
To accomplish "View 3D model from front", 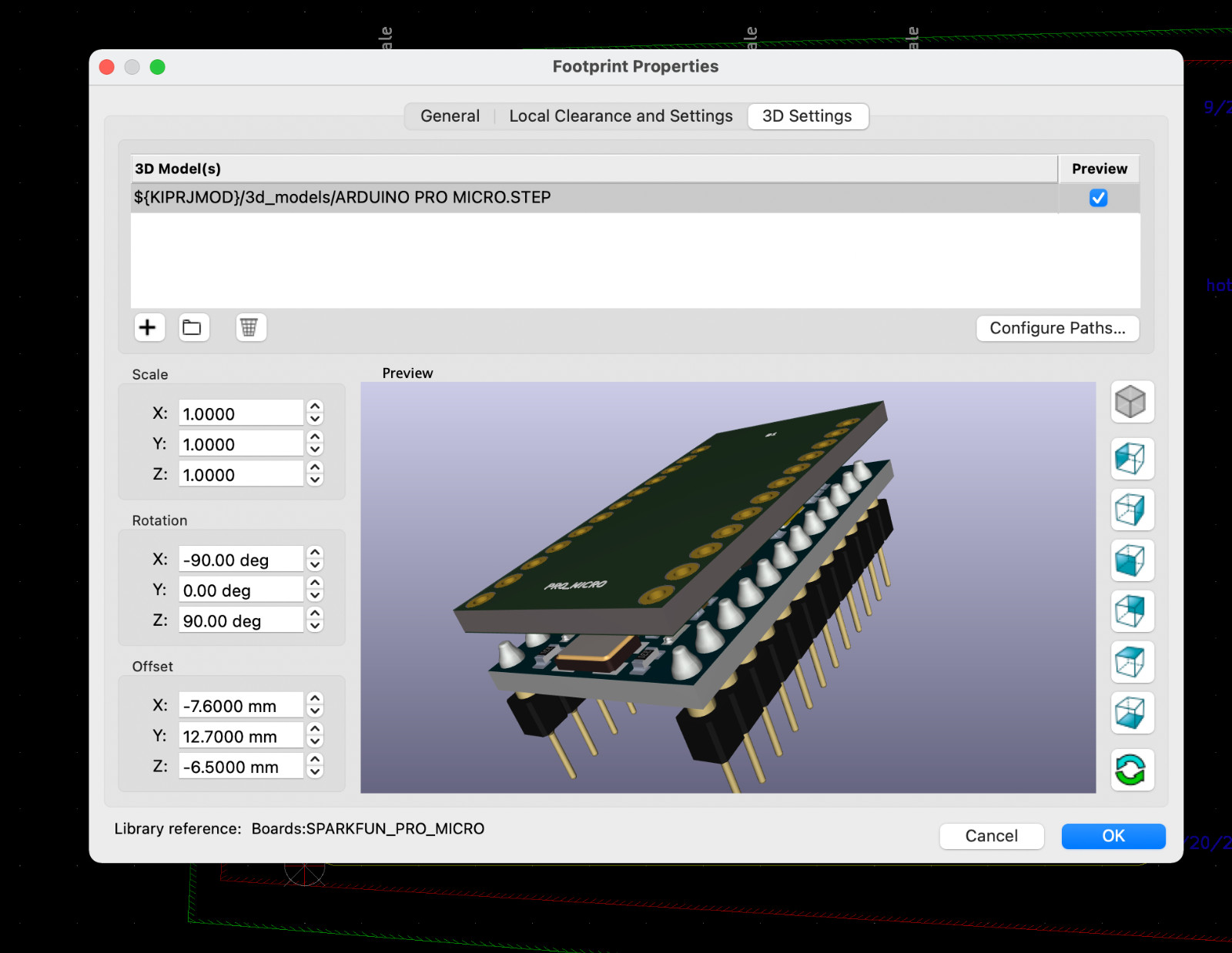I will tap(1132, 560).
